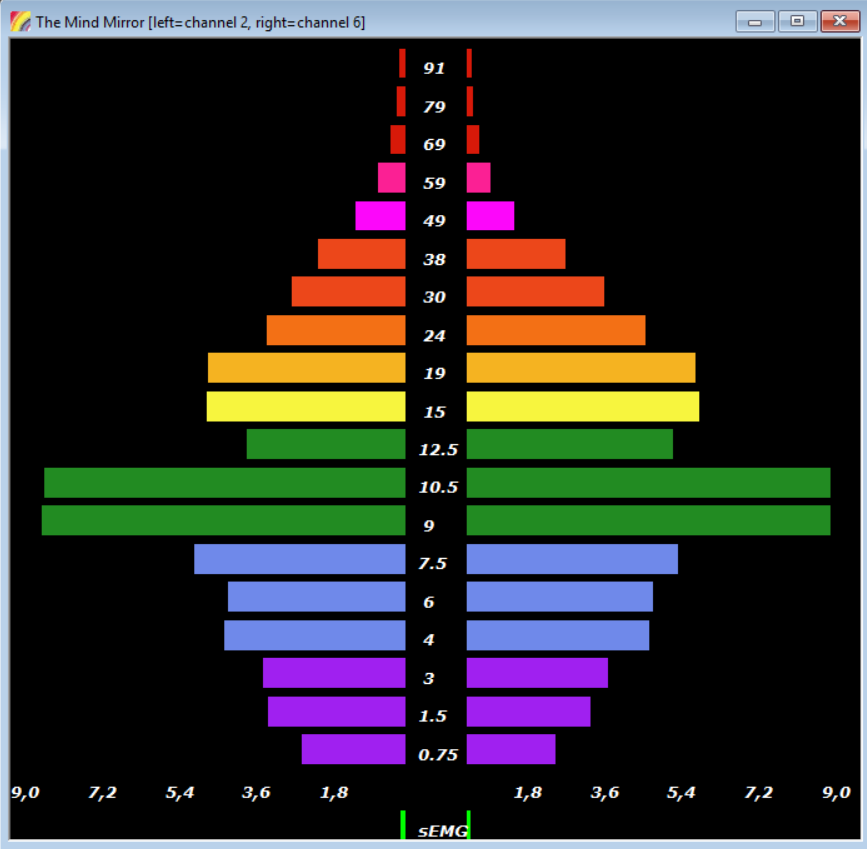Click the right-side '3,6' axis value
Screen dimensions: 867x849
(x=605, y=793)
